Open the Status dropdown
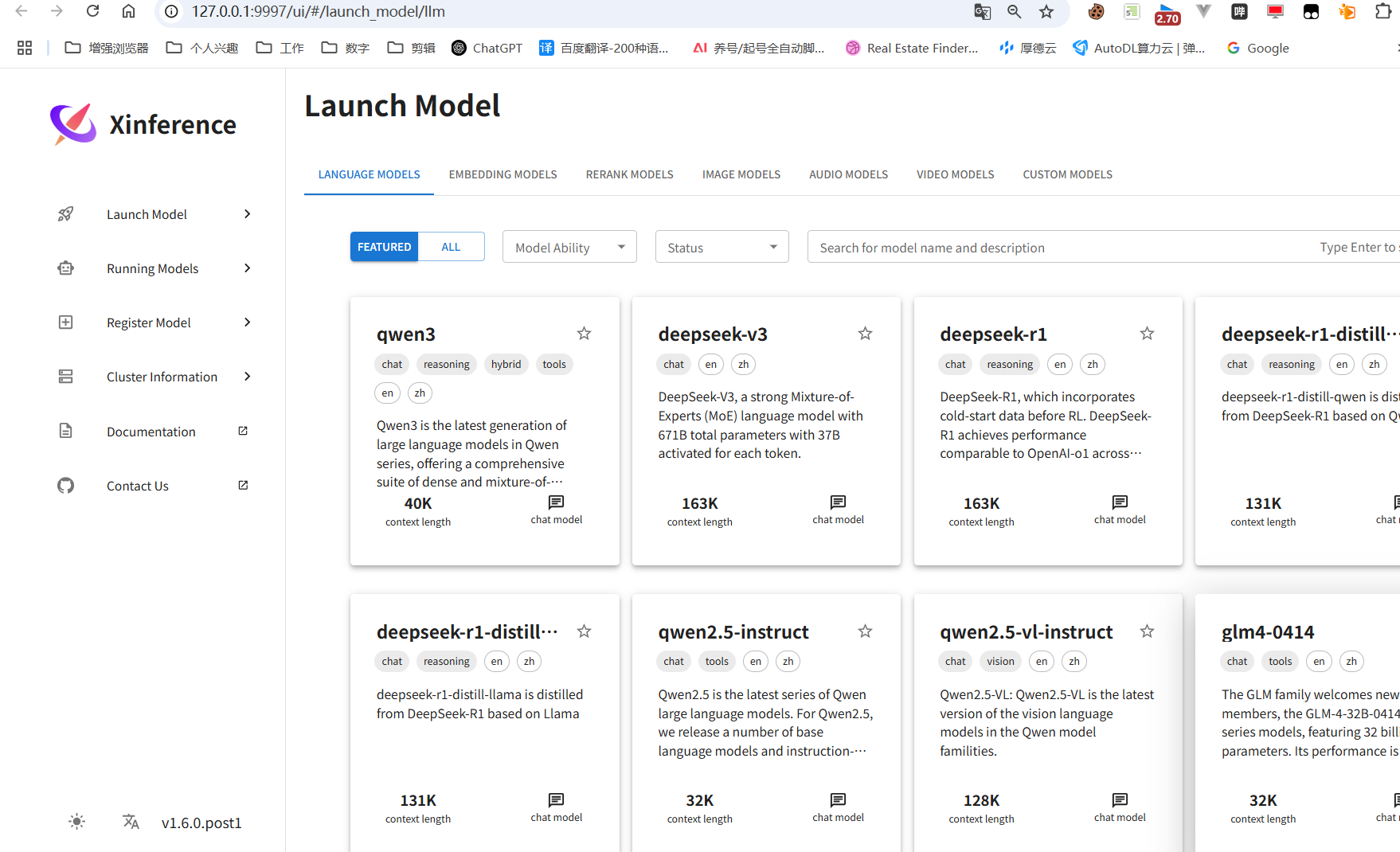Screen dimensions: 1400x852 (x=722, y=247)
